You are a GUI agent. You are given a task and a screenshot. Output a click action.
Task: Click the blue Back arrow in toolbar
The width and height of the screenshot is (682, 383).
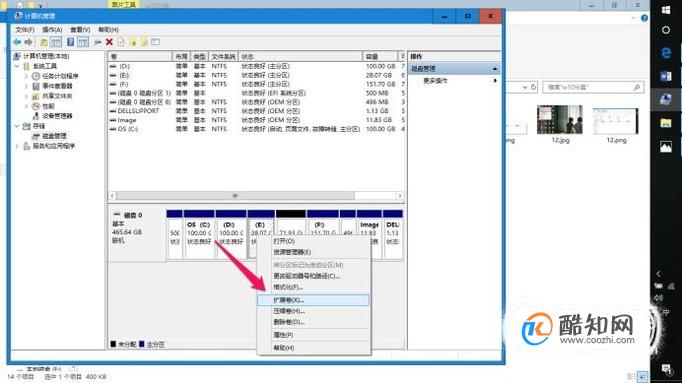17,42
